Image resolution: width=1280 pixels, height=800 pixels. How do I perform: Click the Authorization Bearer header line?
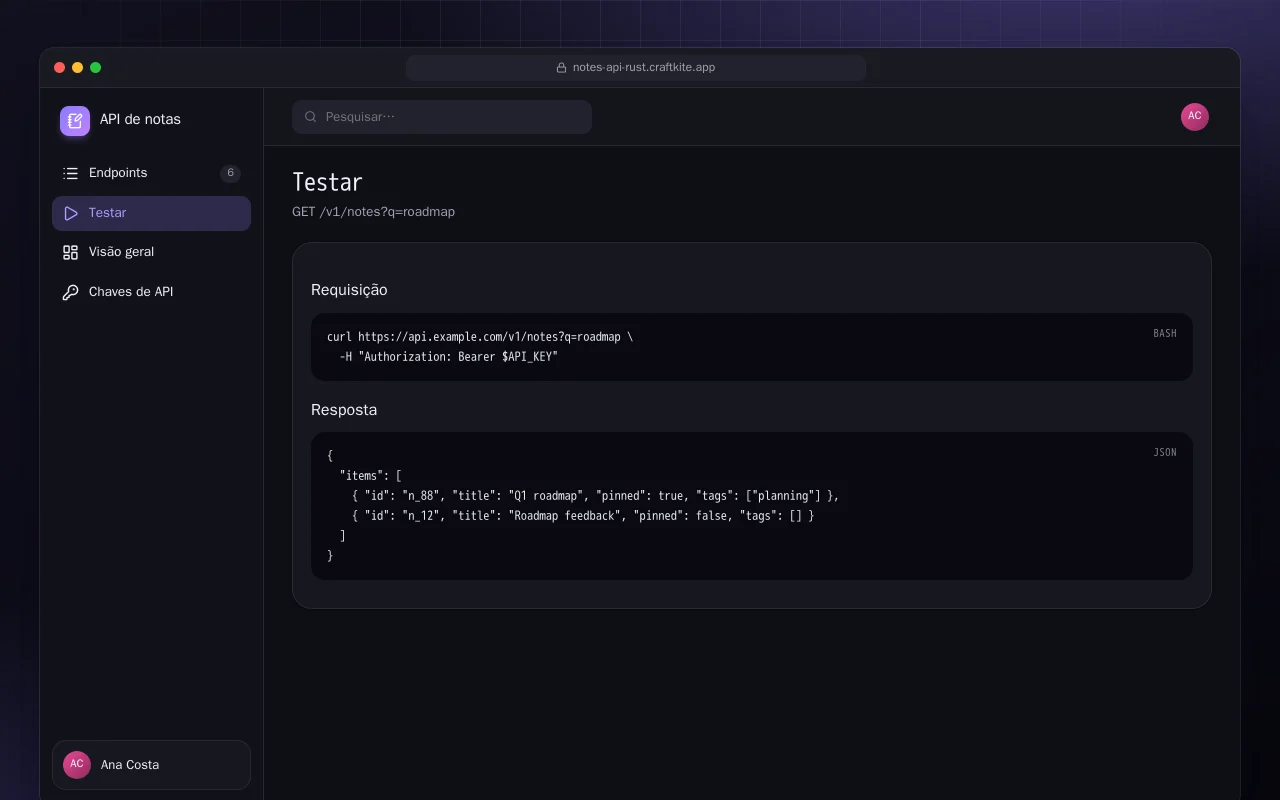(449, 357)
